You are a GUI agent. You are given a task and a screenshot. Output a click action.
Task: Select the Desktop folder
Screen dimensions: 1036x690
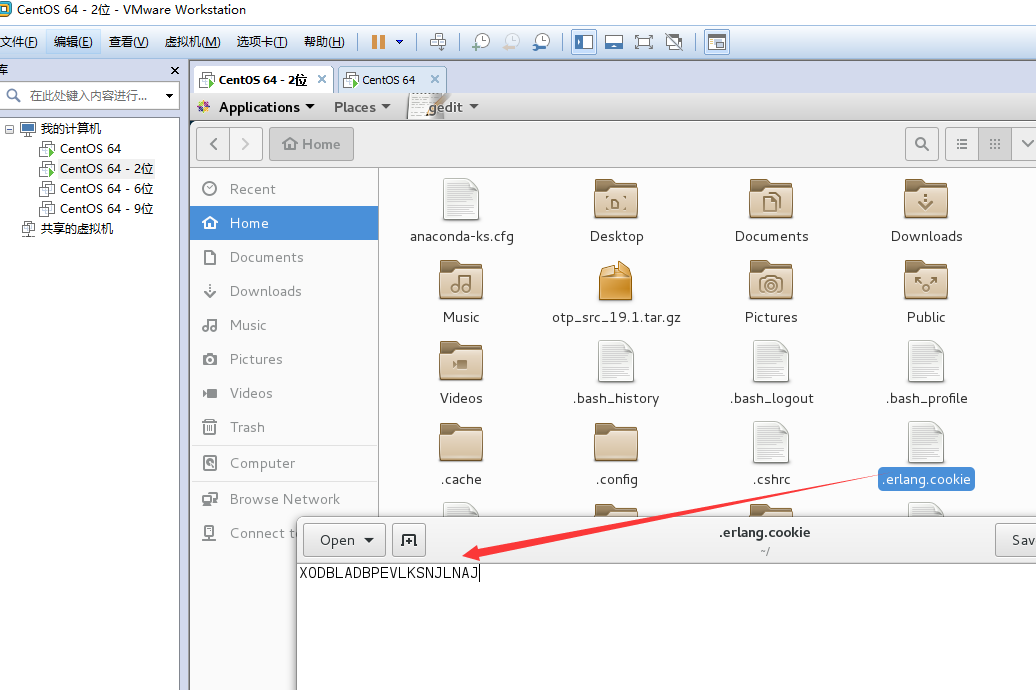point(616,211)
